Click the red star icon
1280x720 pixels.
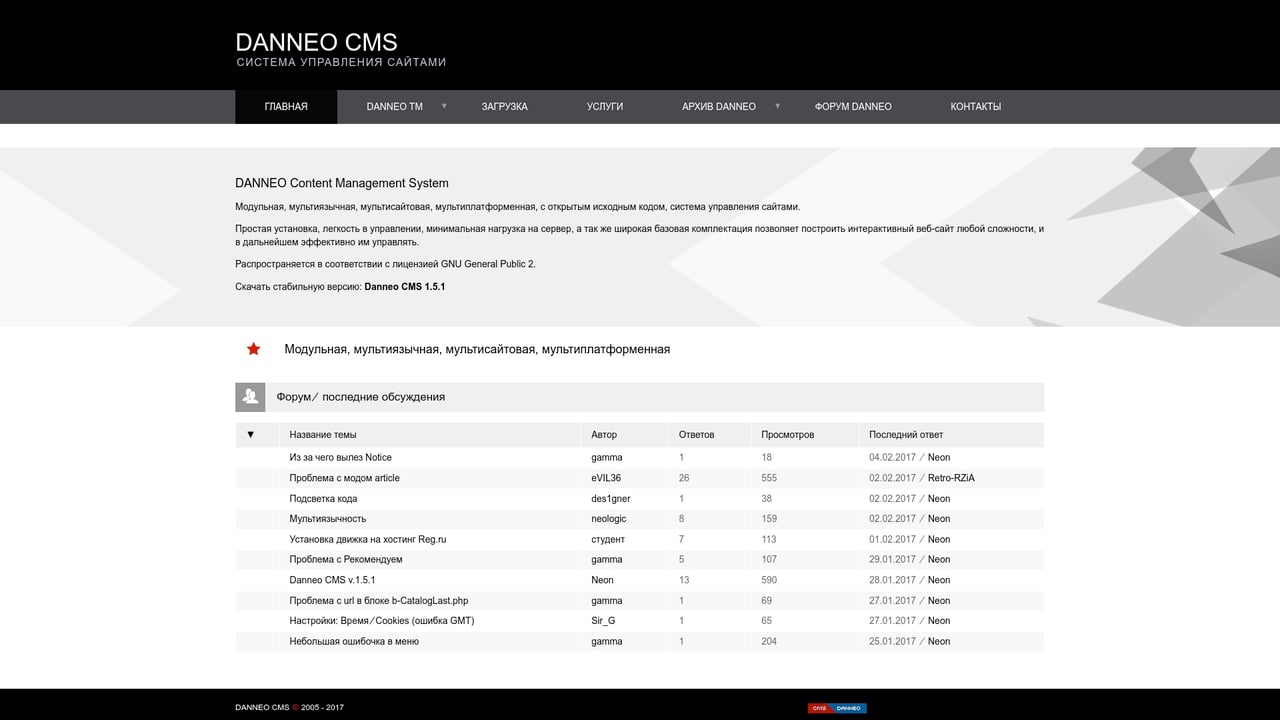pyautogui.click(x=253, y=349)
